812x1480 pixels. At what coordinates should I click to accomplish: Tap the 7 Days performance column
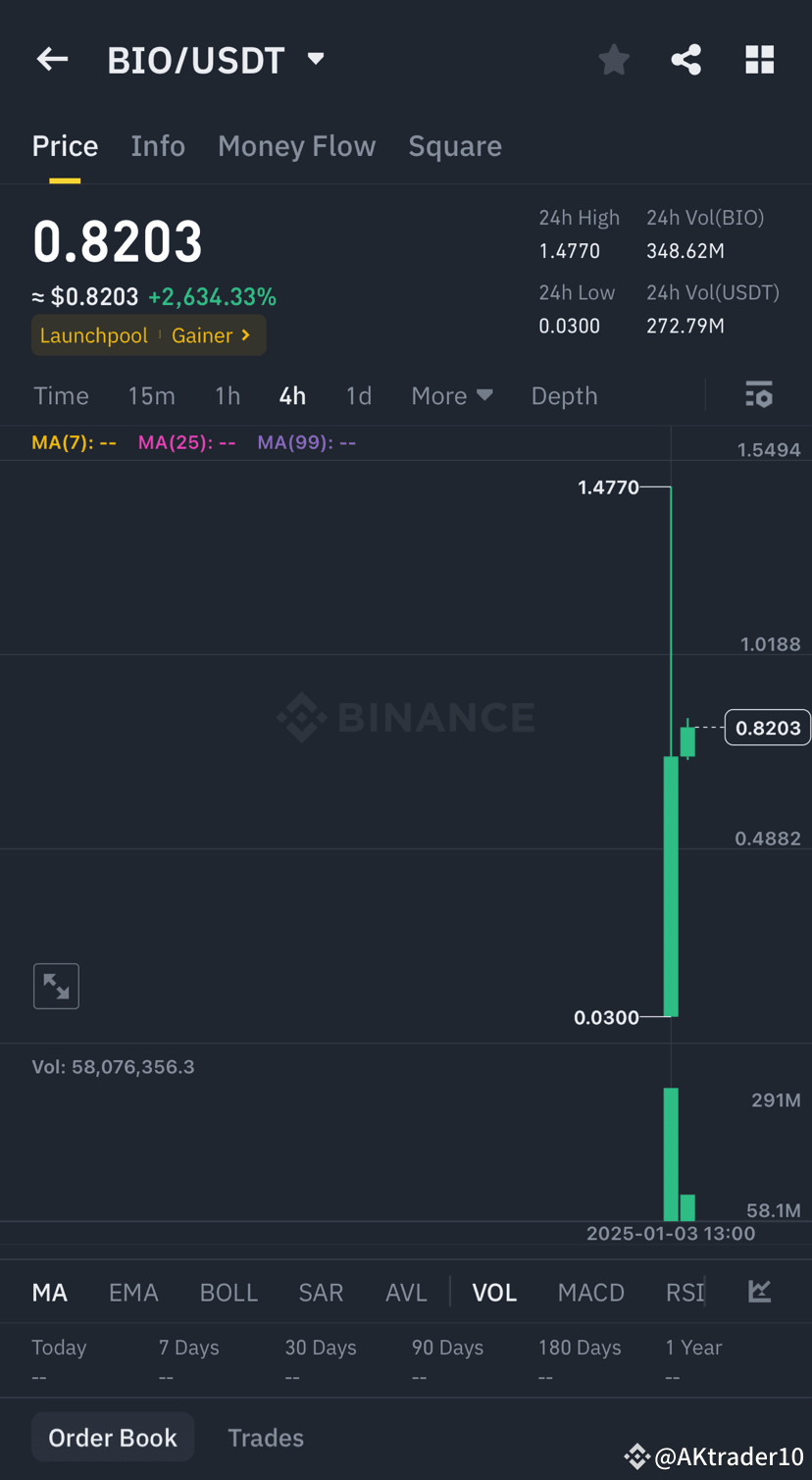[189, 1360]
